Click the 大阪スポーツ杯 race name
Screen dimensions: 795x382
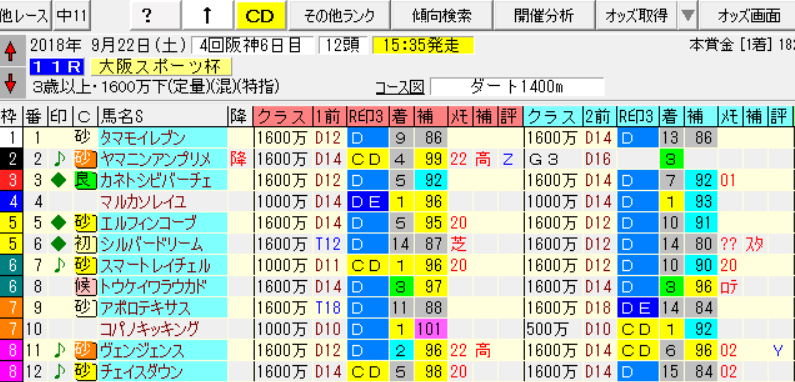coord(161,66)
